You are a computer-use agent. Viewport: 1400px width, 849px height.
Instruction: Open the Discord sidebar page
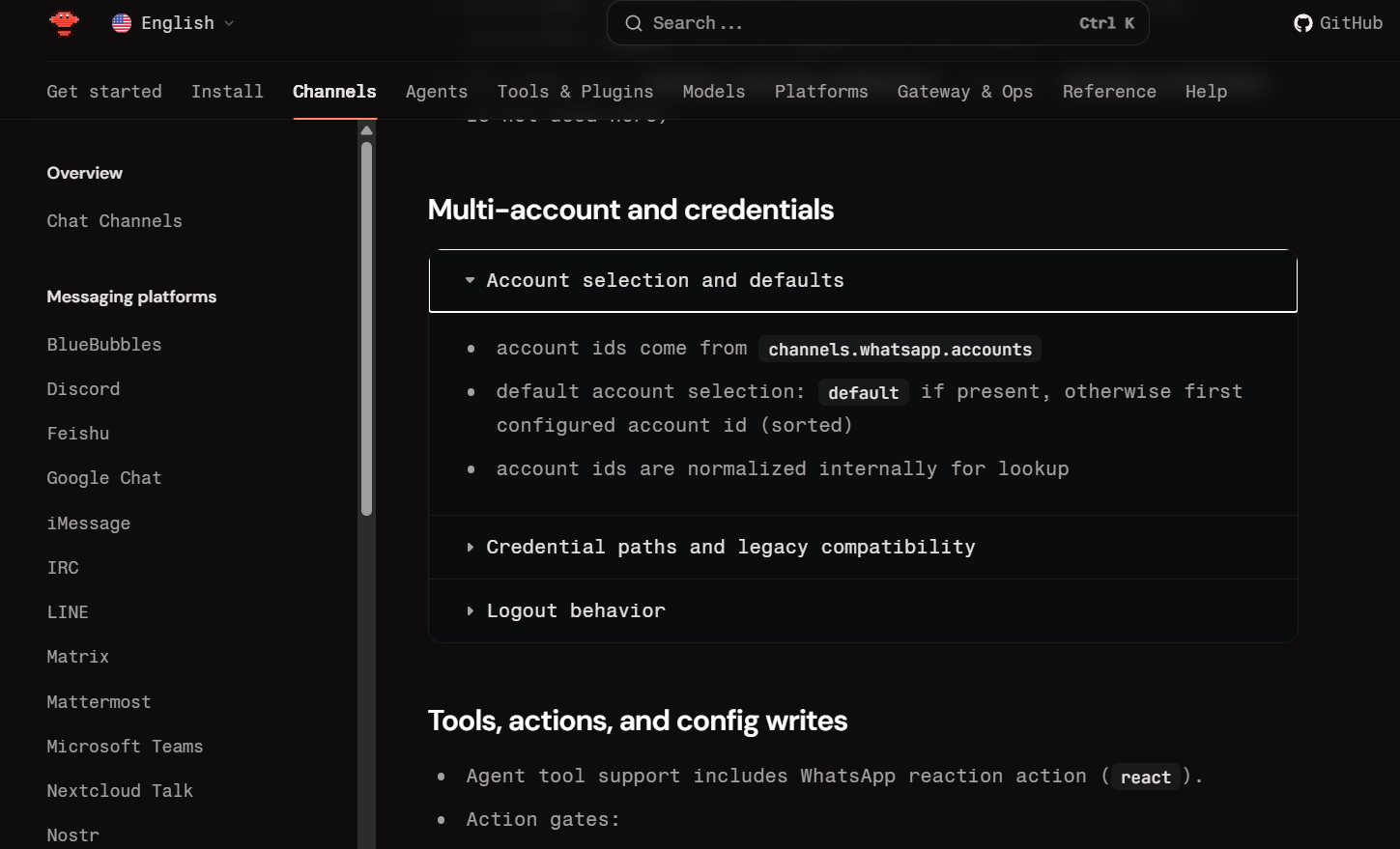click(x=83, y=389)
